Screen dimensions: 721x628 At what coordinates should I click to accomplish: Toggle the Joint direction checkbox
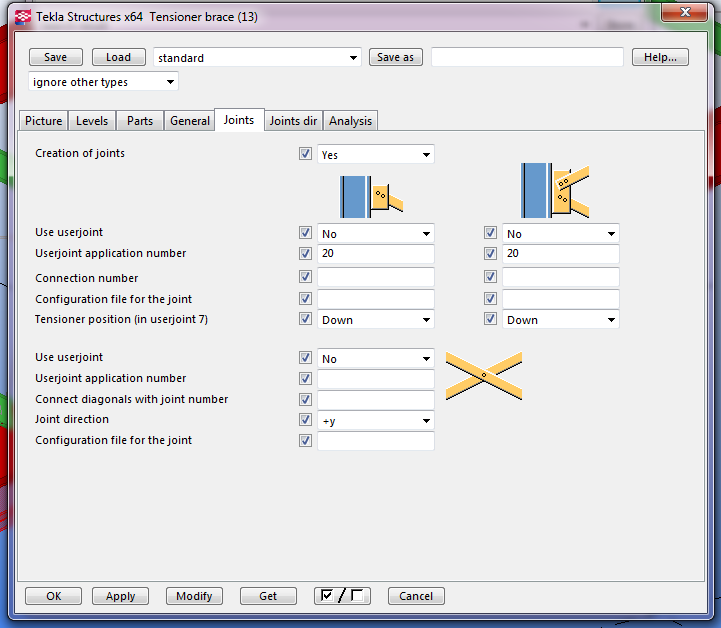[305, 419]
